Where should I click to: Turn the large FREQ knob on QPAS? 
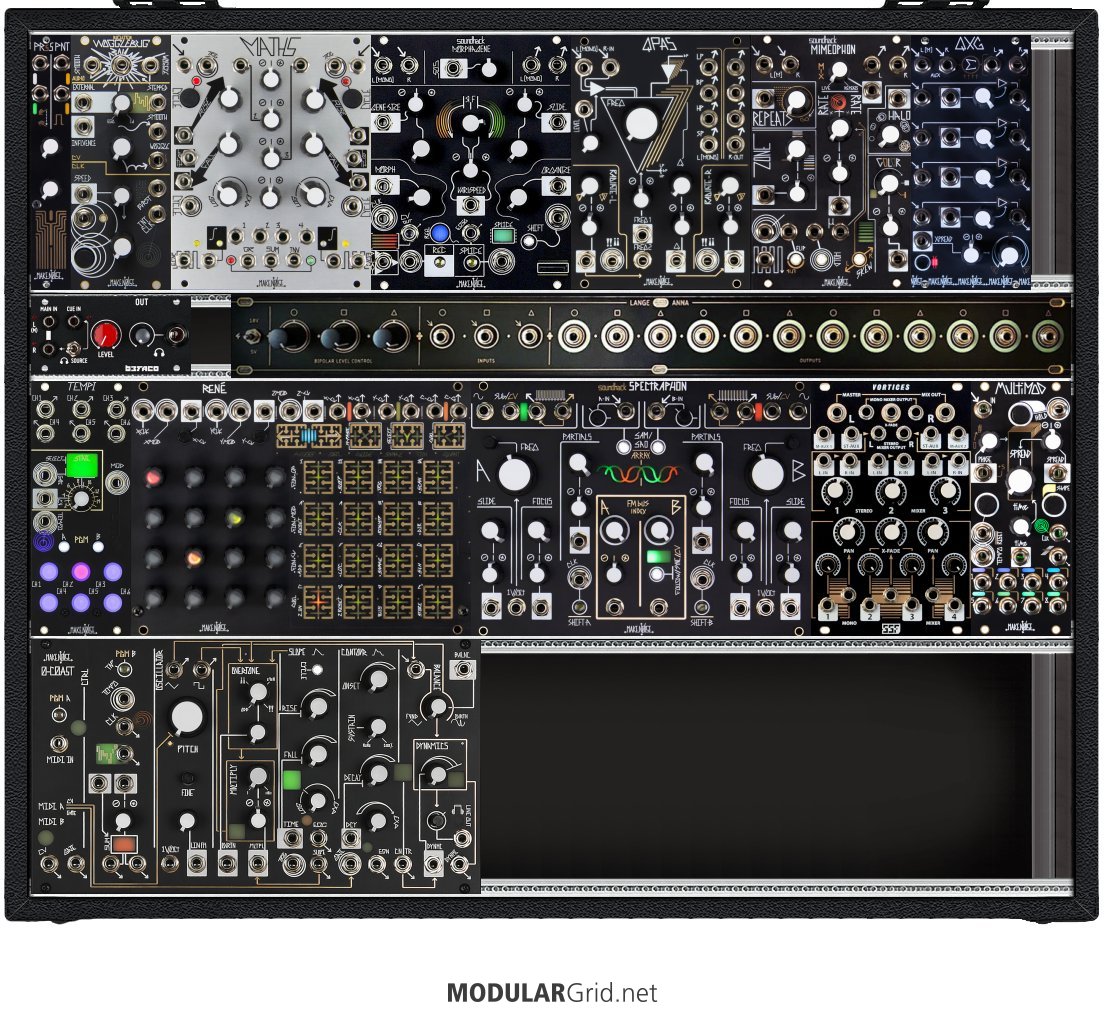(640, 124)
